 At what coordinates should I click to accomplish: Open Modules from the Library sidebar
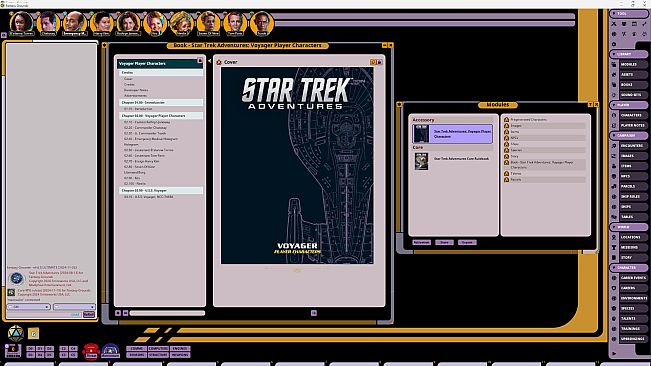633,64
